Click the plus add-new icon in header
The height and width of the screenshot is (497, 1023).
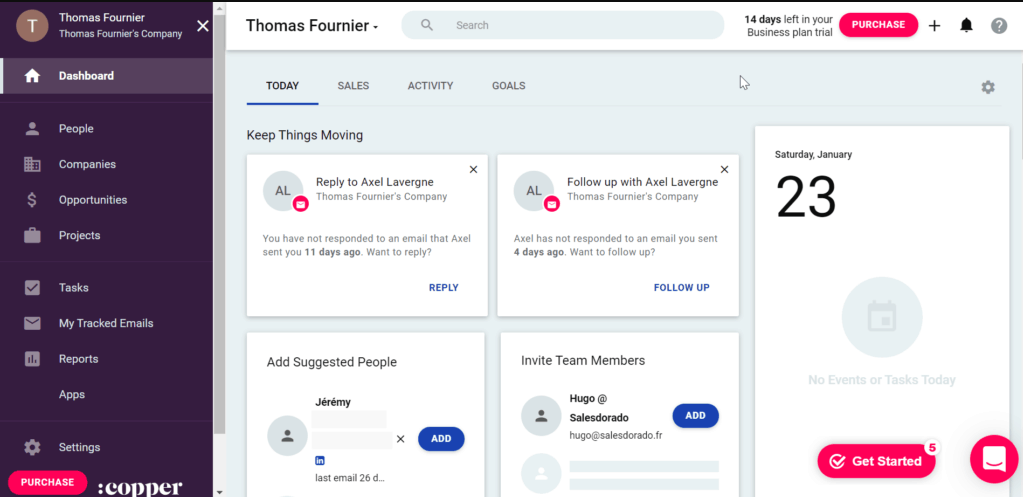tap(934, 25)
